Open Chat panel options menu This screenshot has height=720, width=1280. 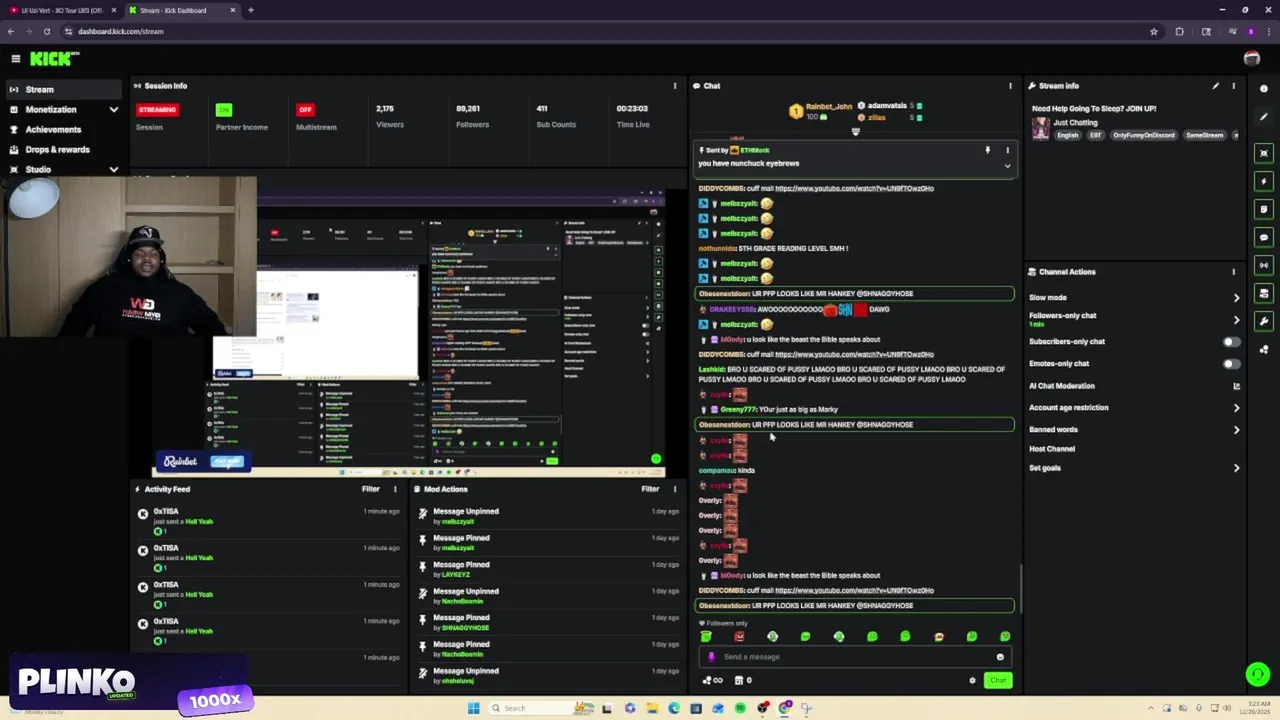[1010, 86]
